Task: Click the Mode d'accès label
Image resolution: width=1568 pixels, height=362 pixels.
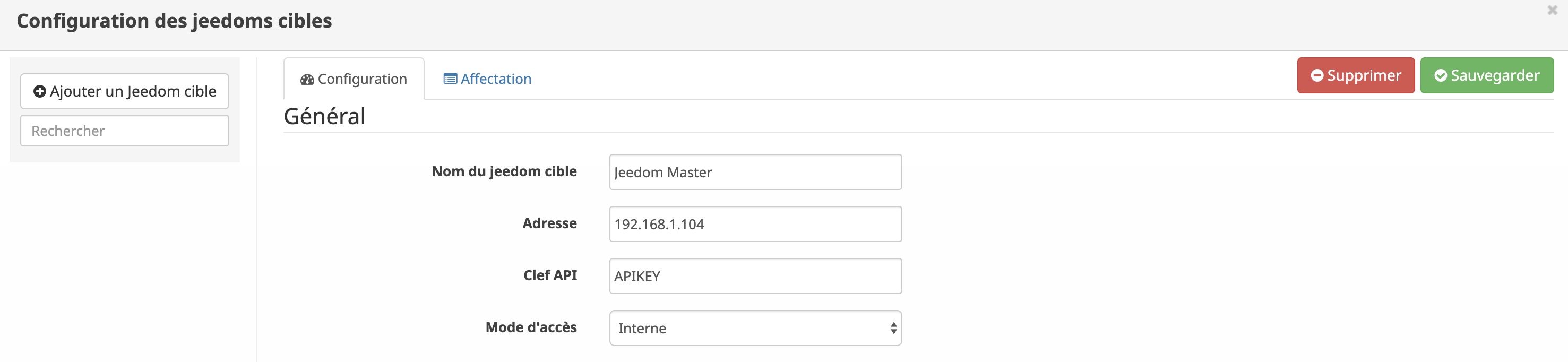Action: point(531,327)
